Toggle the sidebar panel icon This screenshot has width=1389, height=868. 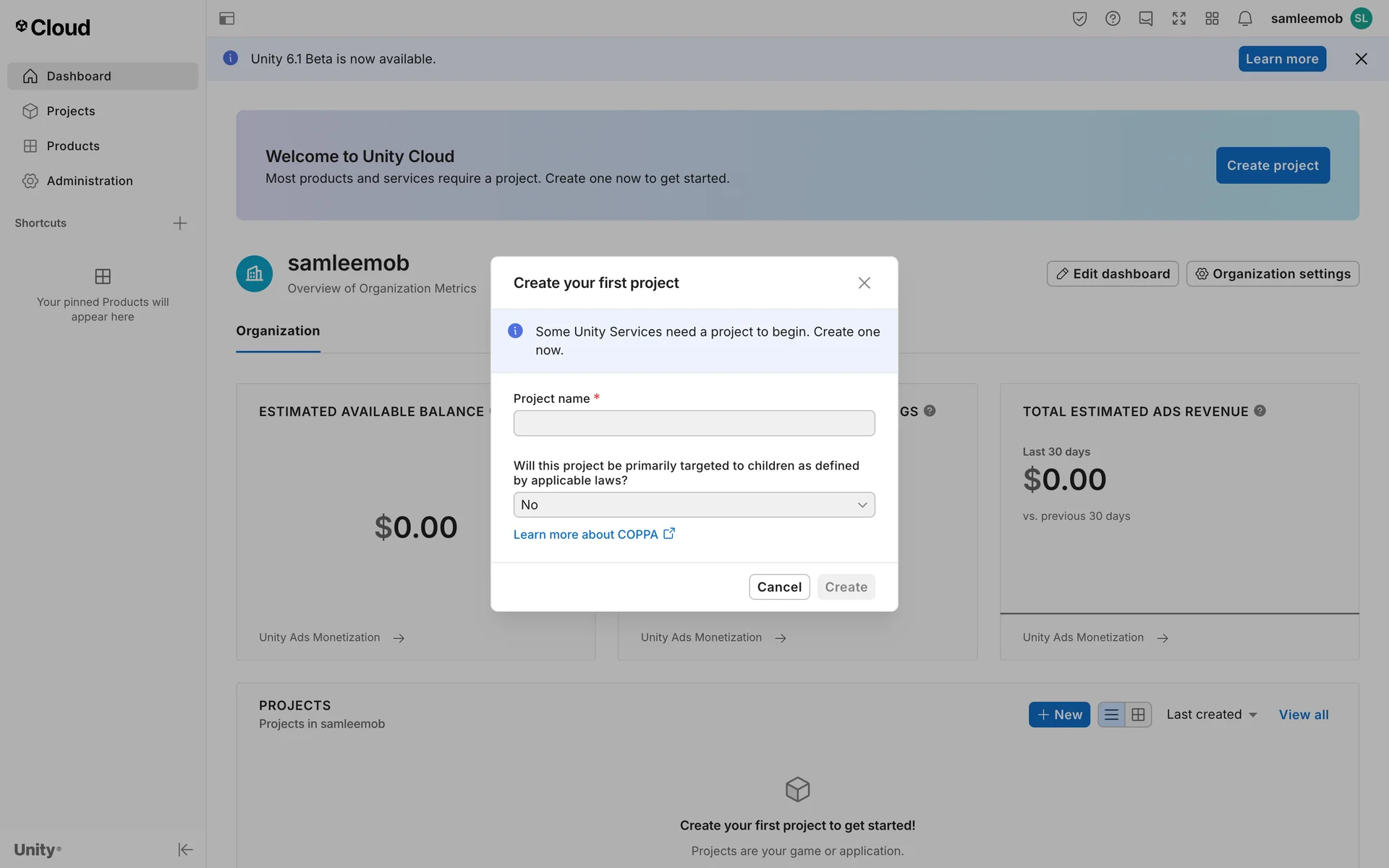[226, 19]
